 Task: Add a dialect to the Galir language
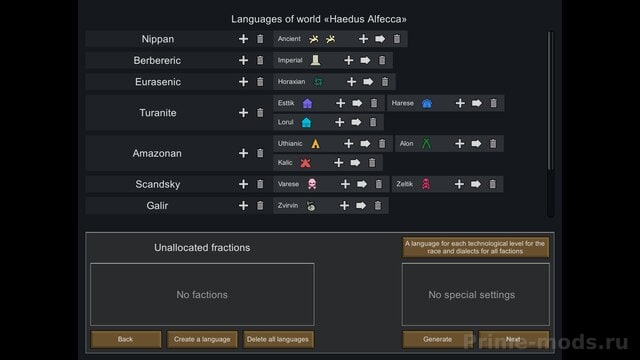[x=243, y=205]
